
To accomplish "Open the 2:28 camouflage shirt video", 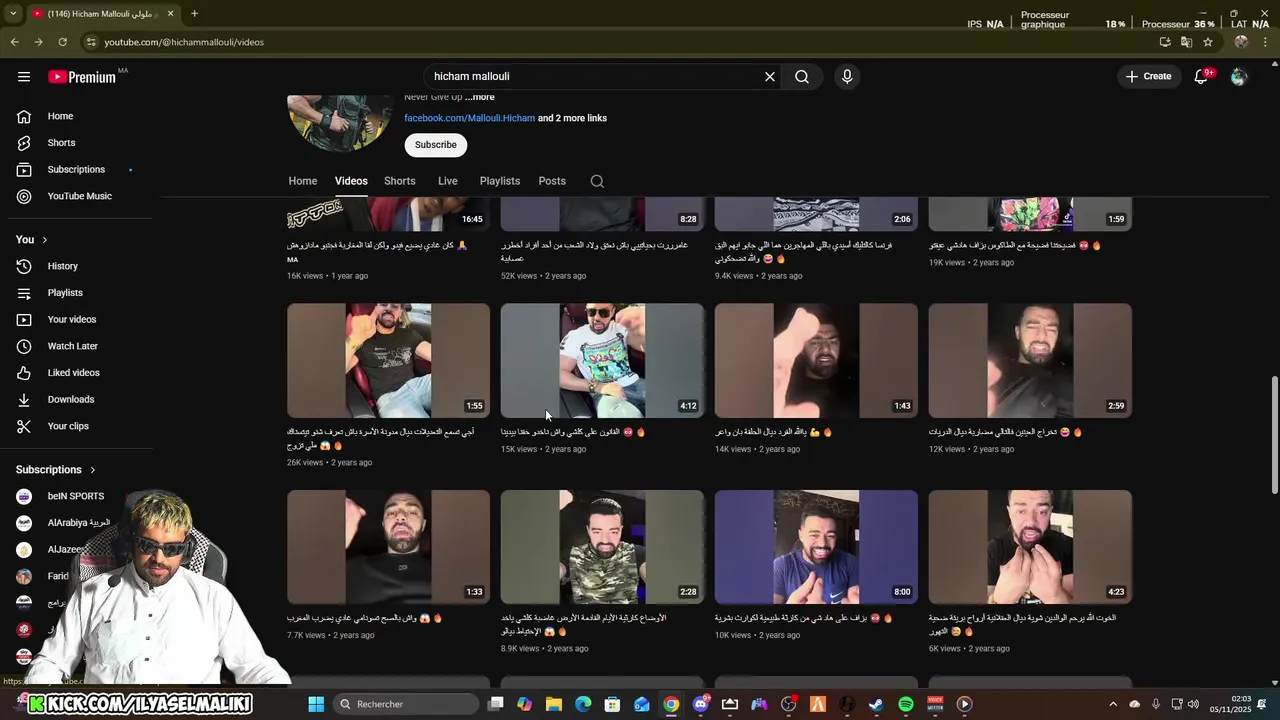I will pos(602,547).
